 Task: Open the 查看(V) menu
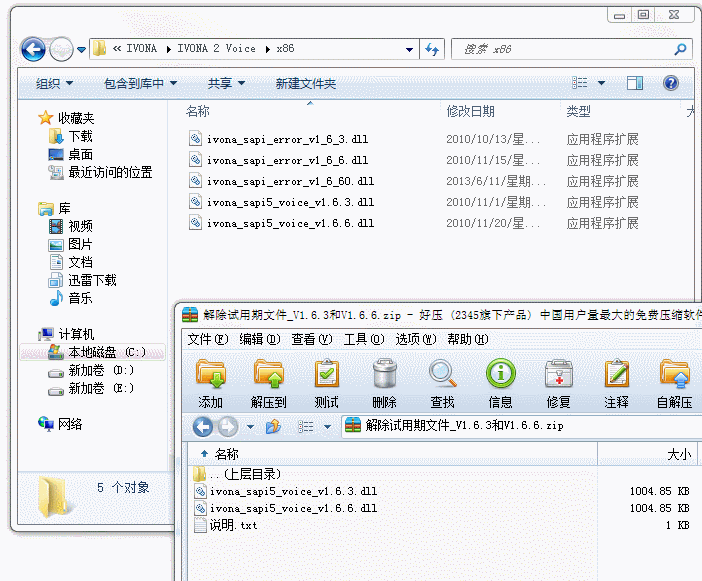pyautogui.click(x=312, y=339)
